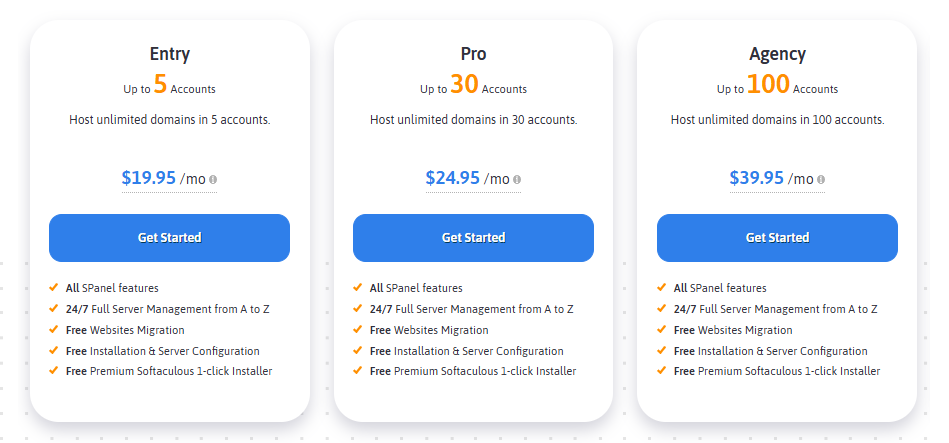The width and height of the screenshot is (949, 443).
Task: Click checkmark beside Pro plan's Installation & Server Configuration
Action: 357,350
